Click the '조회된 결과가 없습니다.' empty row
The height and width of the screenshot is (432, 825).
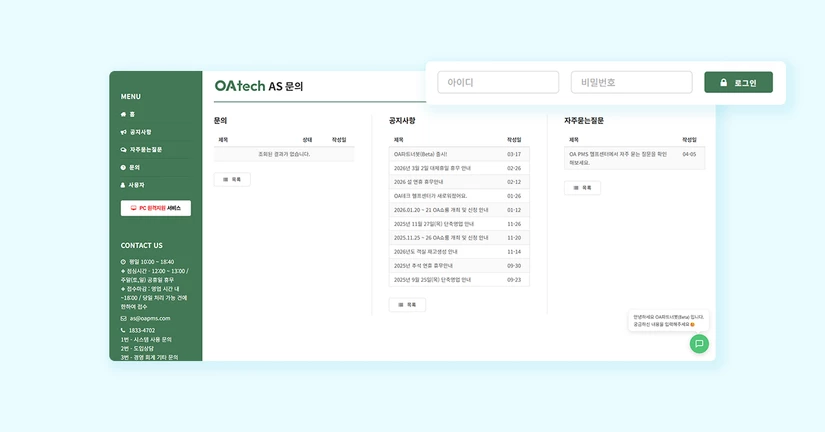284,154
